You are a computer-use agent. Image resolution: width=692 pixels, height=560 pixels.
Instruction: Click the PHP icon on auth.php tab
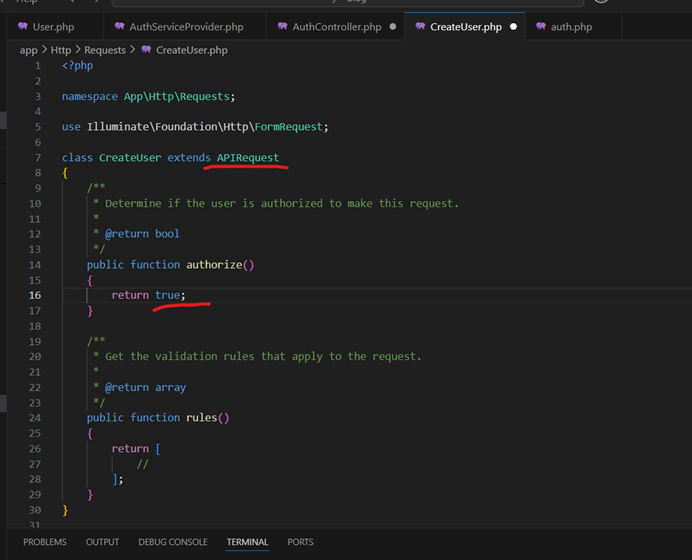[x=541, y=26]
